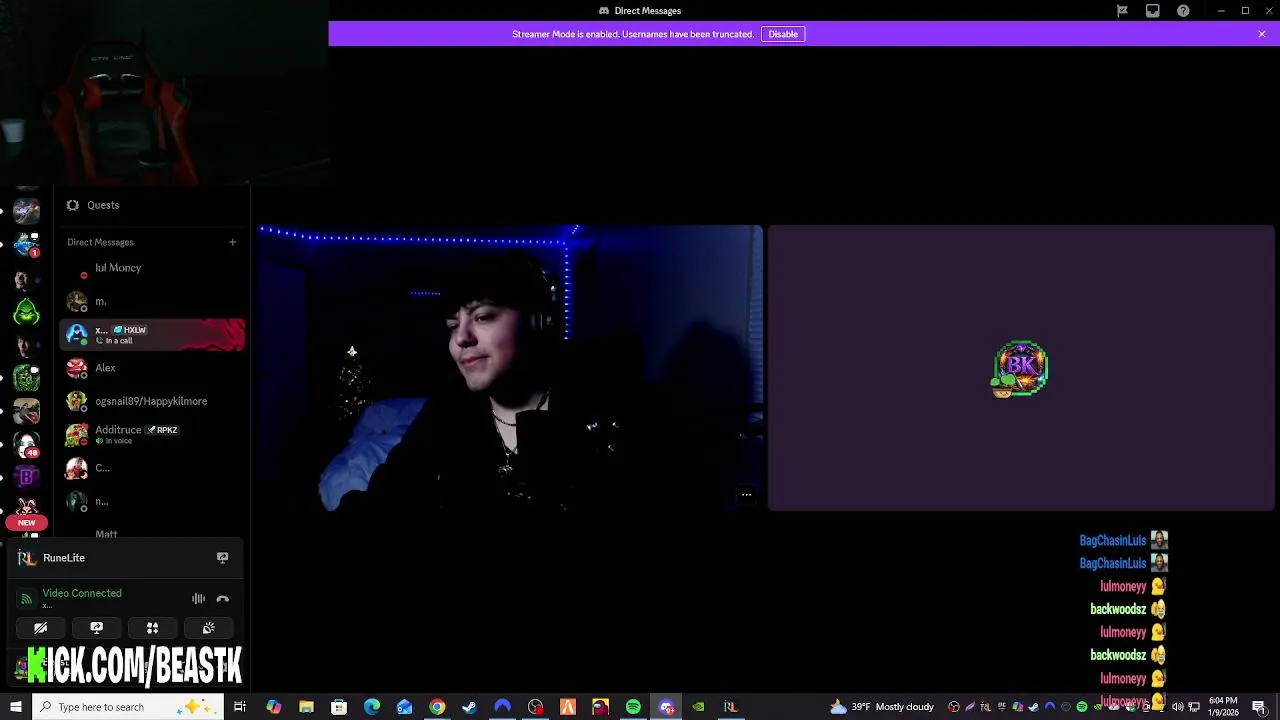Start an activity from the voice panel
This screenshot has height=720, width=1280.
click(x=152, y=628)
